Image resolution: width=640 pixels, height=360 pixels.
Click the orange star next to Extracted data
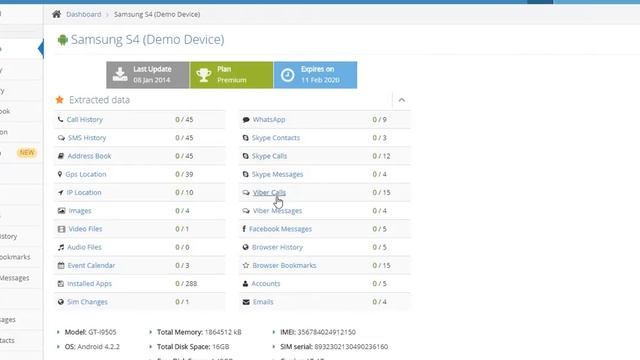click(60, 100)
